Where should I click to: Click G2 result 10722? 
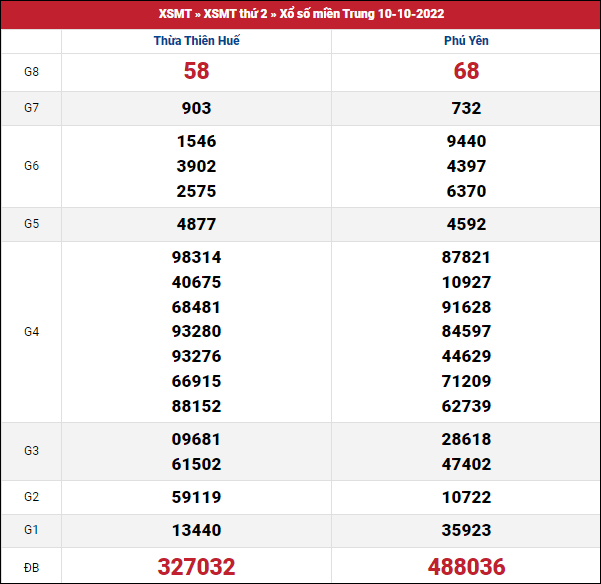coord(466,497)
